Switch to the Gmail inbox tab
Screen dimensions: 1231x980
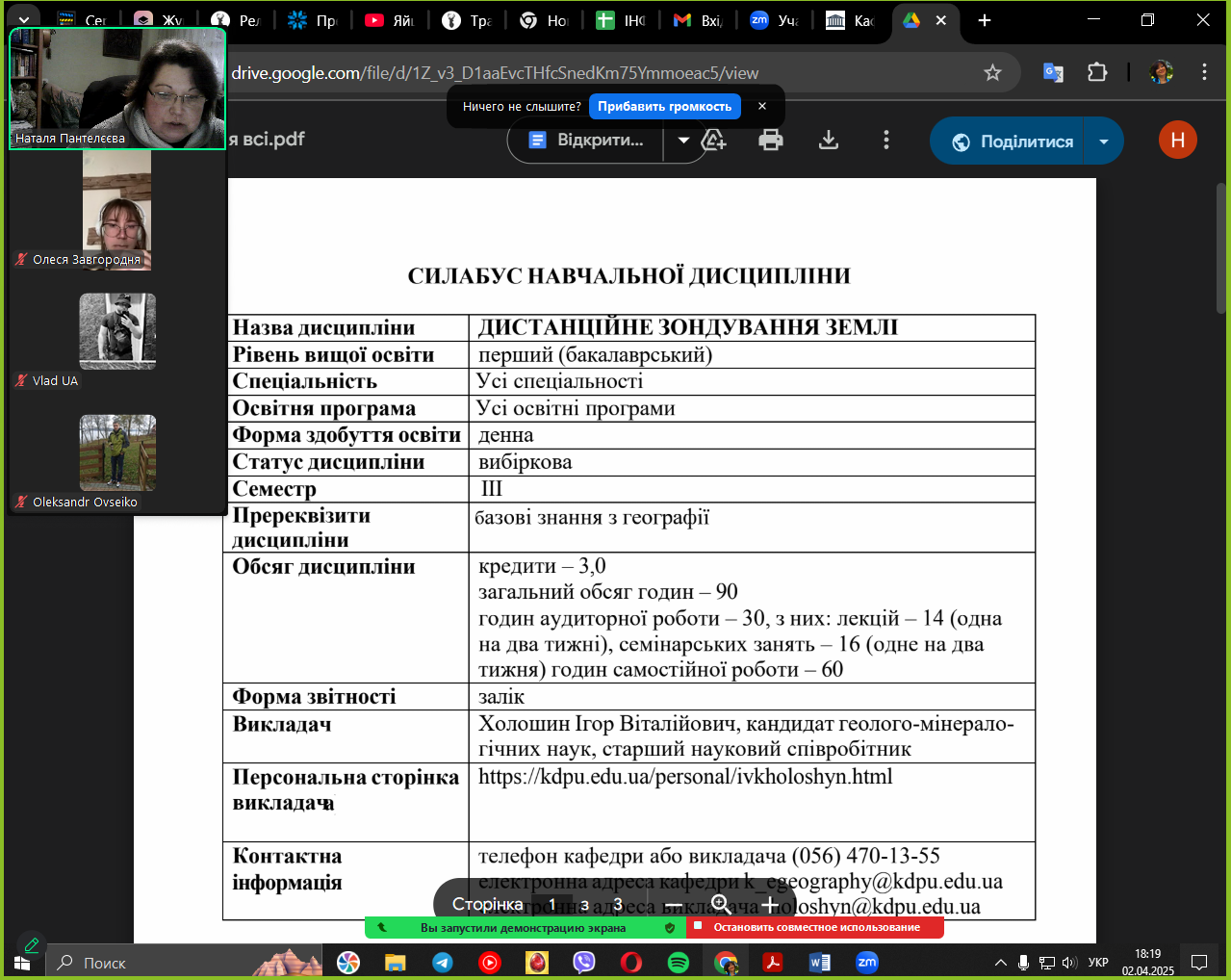697,20
